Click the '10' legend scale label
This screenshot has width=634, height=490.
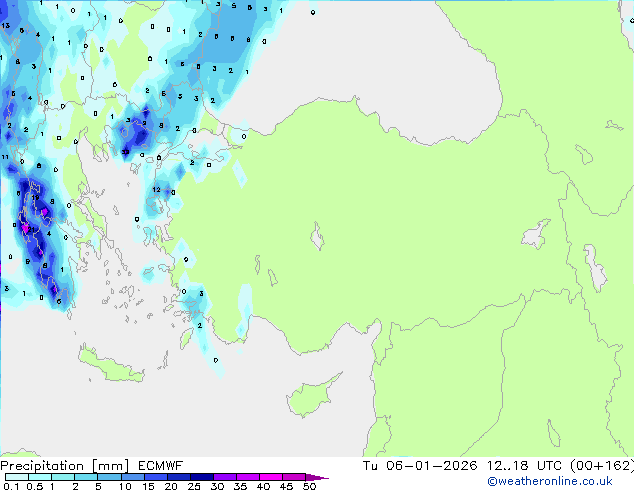pos(125,486)
